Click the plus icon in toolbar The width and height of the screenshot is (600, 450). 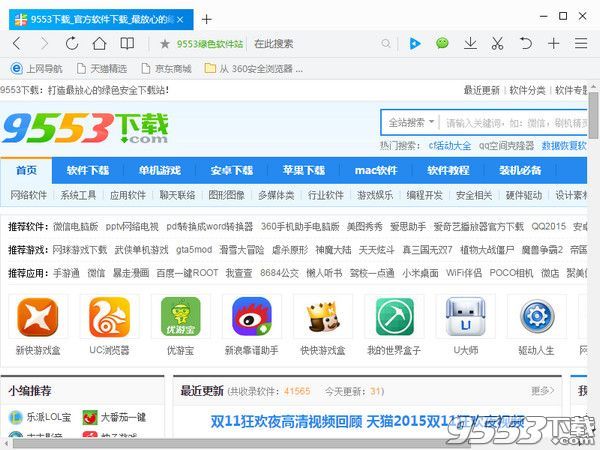(x=553, y=44)
